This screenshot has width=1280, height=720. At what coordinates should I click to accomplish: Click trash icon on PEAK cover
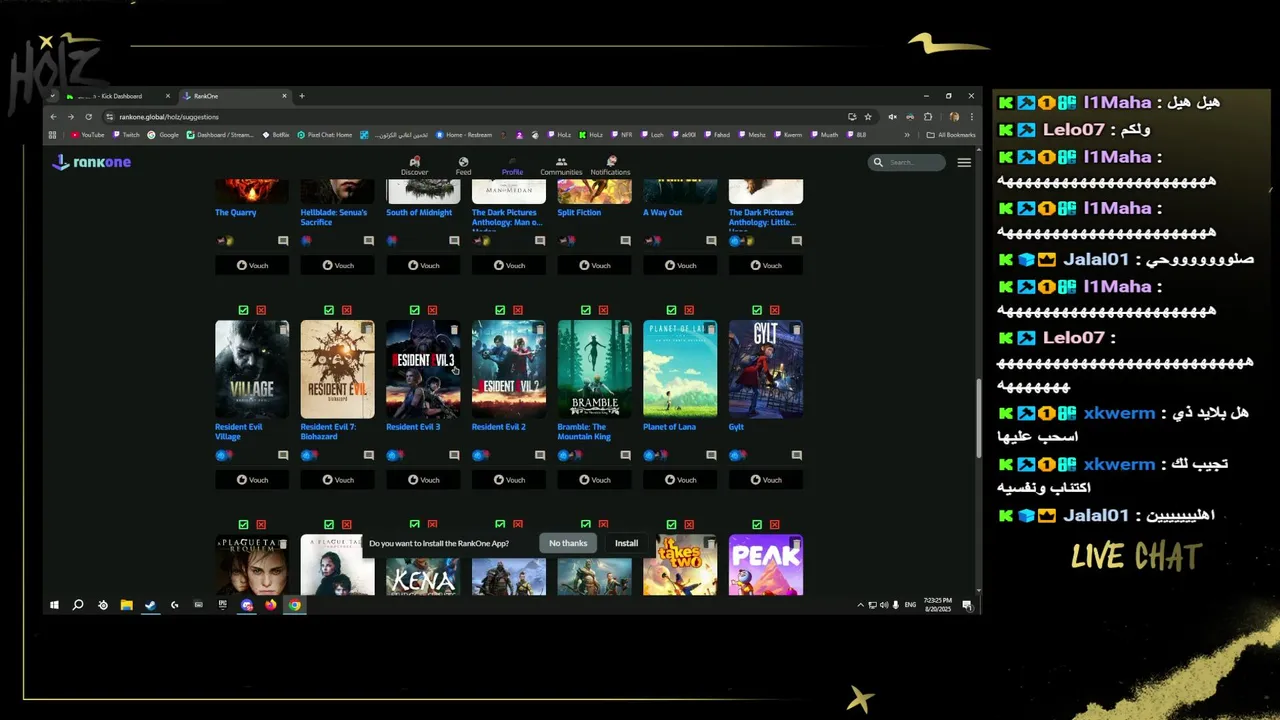pos(797,543)
